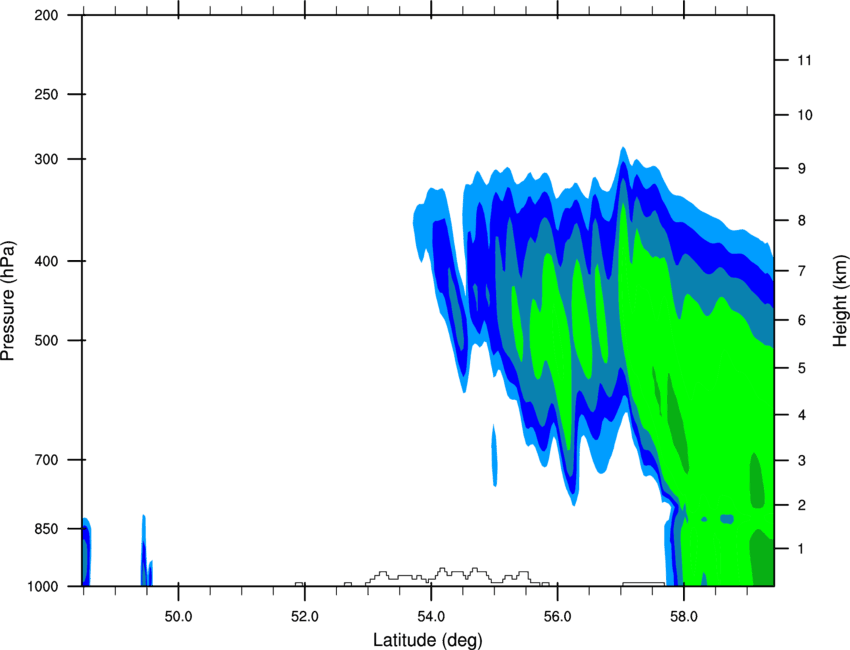Click the 1000 pressure tick label
The image size is (850, 650).
[x=43, y=587]
